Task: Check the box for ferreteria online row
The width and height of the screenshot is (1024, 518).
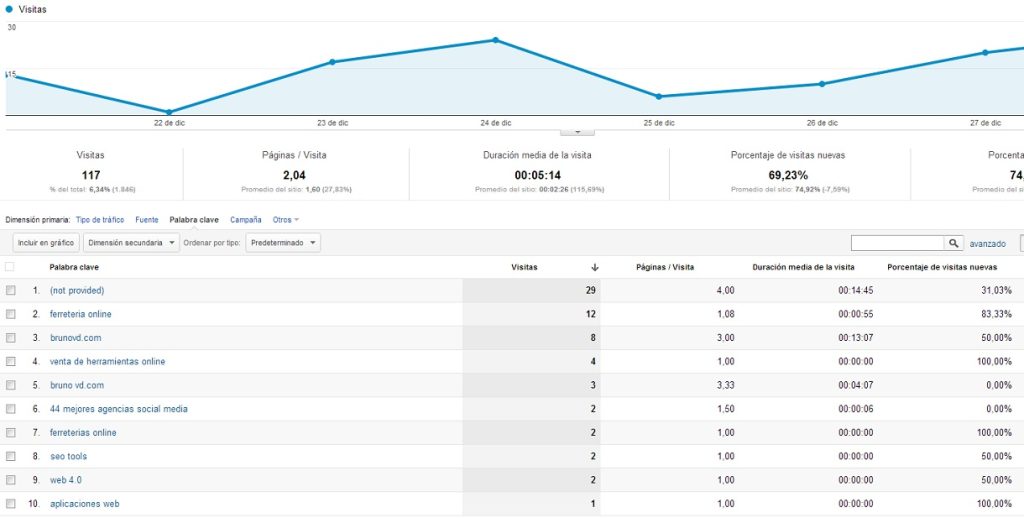Action: 10,314
